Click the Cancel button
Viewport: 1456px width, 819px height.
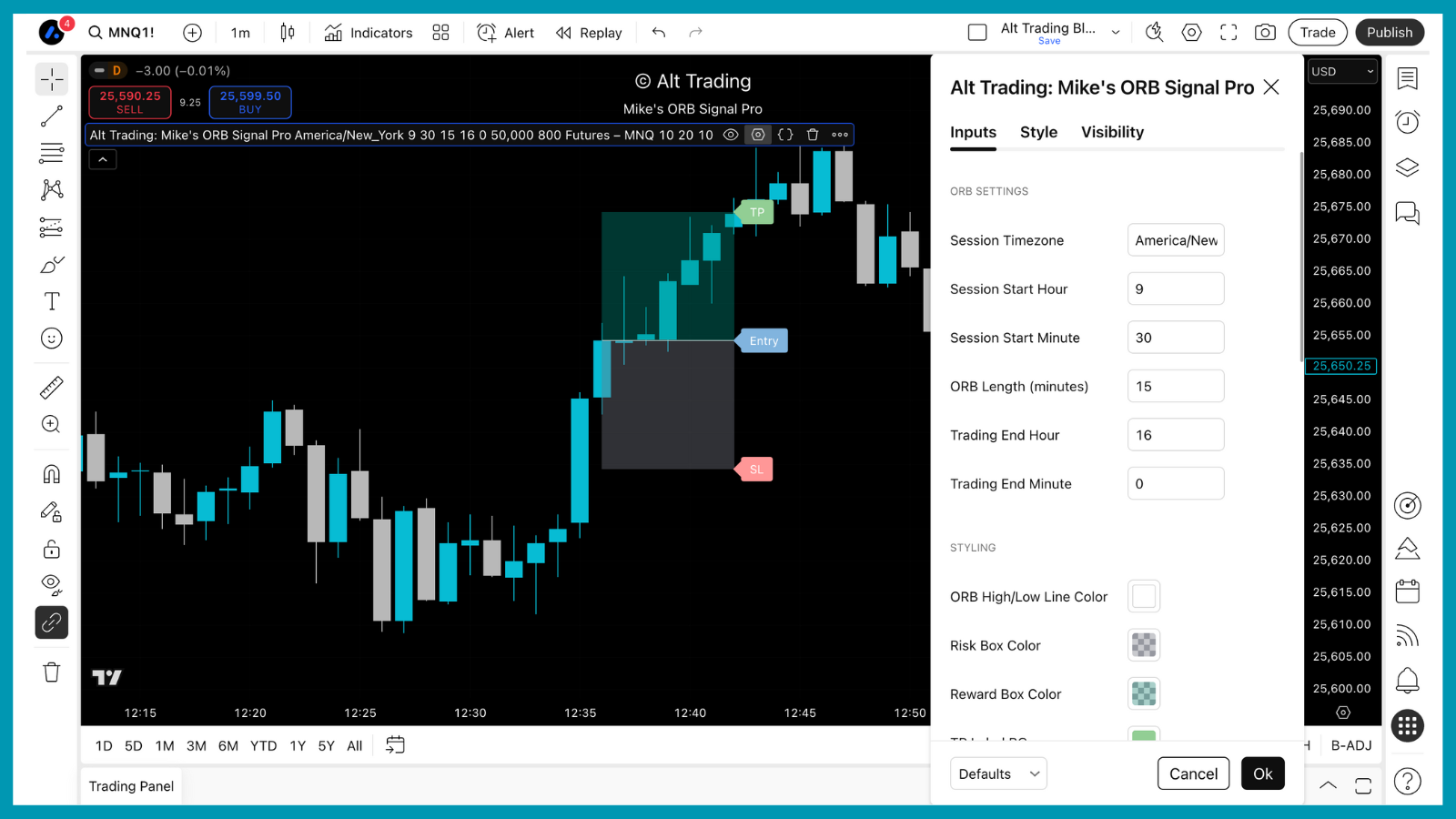pyautogui.click(x=1193, y=773)
